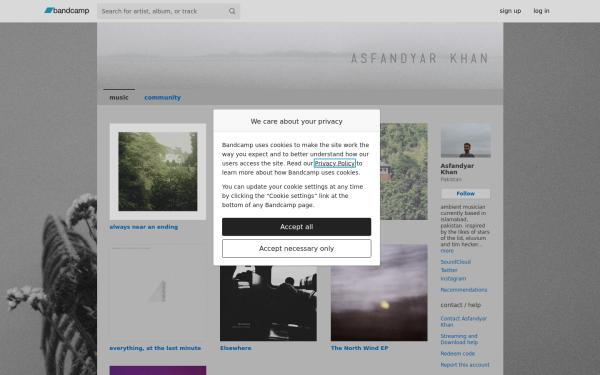The height and width of the screenshot is (375, 600).
Task: Open the Recommendations link
Action: [464, 290]
